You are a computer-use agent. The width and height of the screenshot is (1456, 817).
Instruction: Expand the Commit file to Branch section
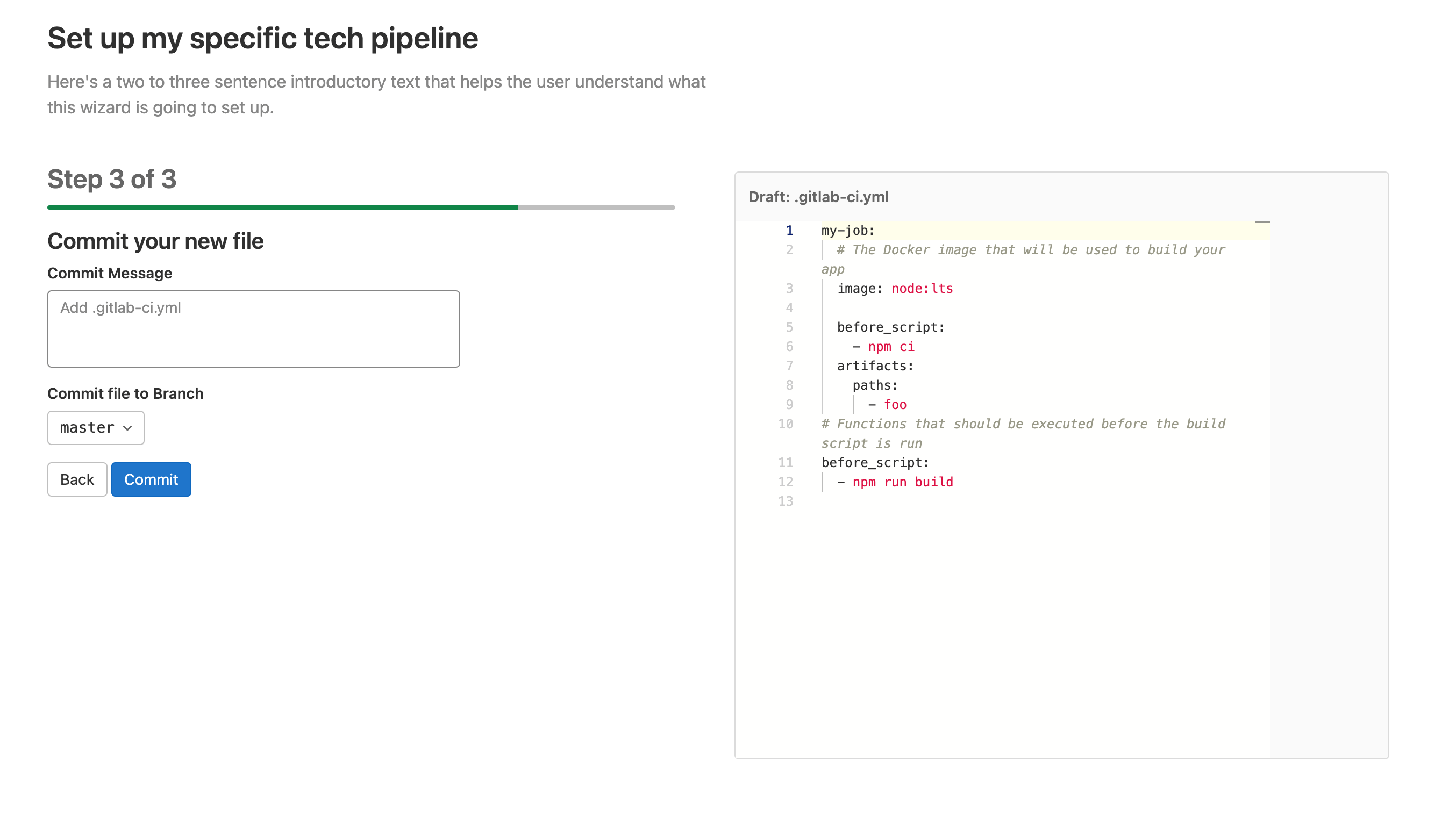96,427
